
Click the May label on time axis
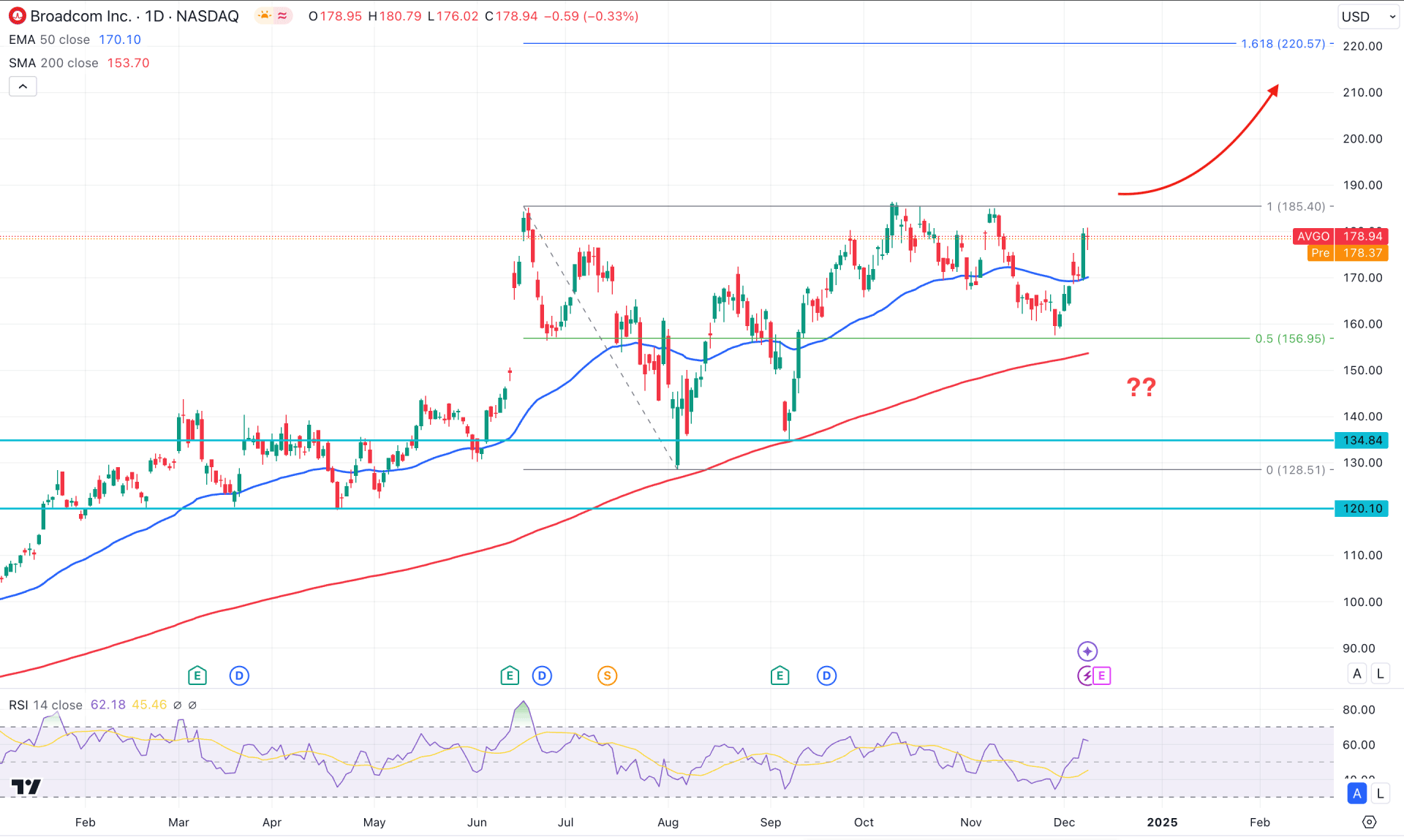point(374,822)
